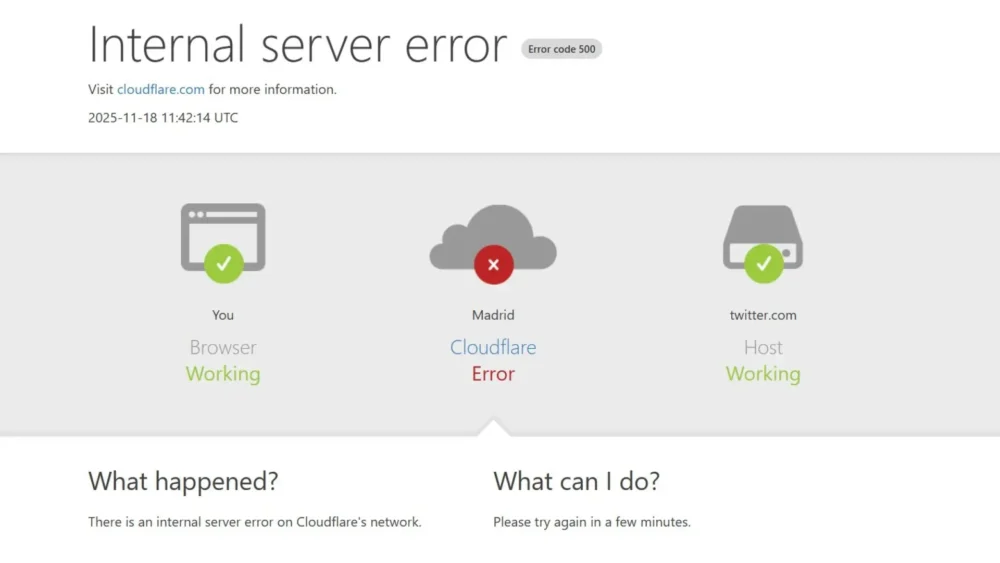Select the What can I do? heading
This screenshot has width=1000, height=563.
pyautogui.click(x=576, y=481)
